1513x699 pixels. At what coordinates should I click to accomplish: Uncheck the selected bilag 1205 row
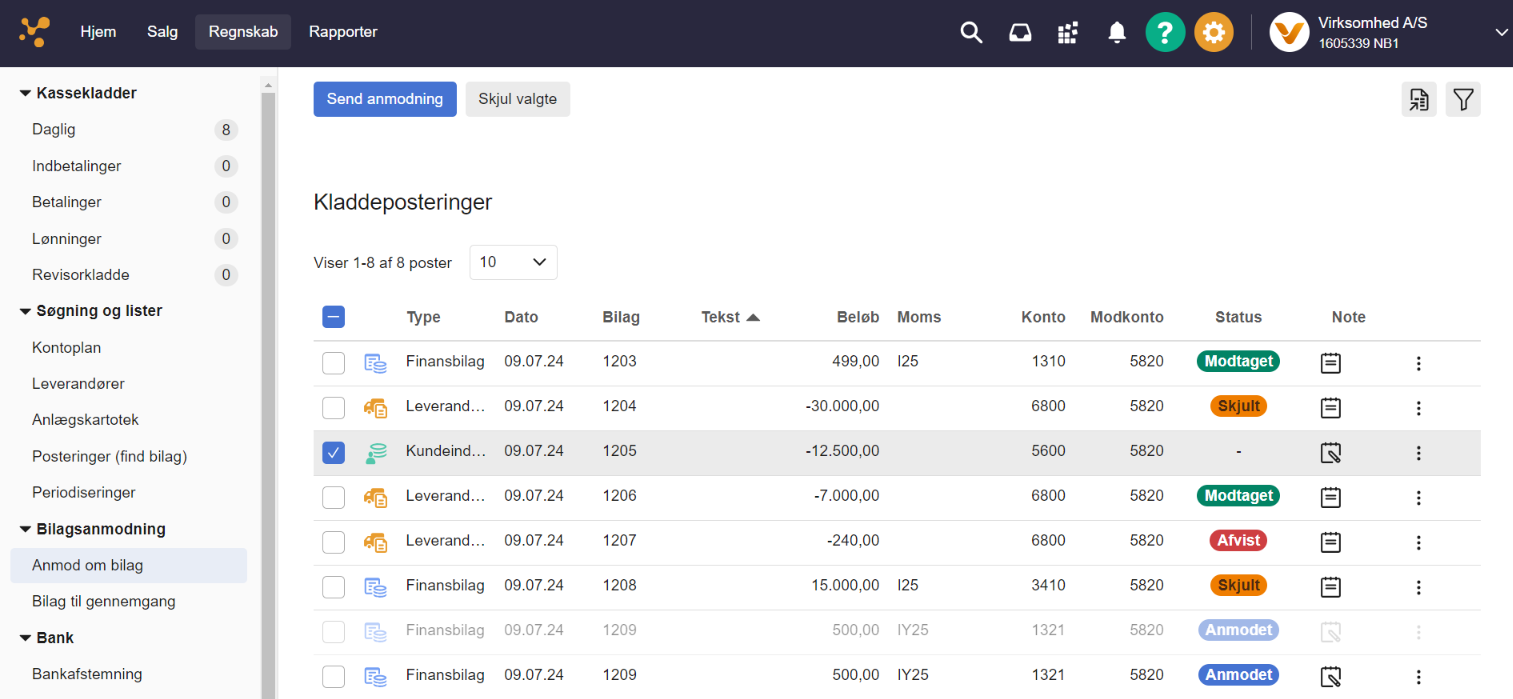(x=333, y=452)
